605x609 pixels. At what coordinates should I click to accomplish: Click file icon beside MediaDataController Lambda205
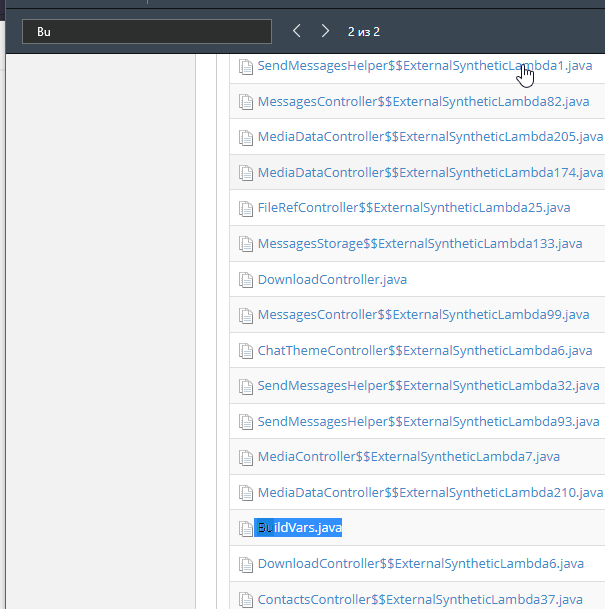(x=246, y=137)
